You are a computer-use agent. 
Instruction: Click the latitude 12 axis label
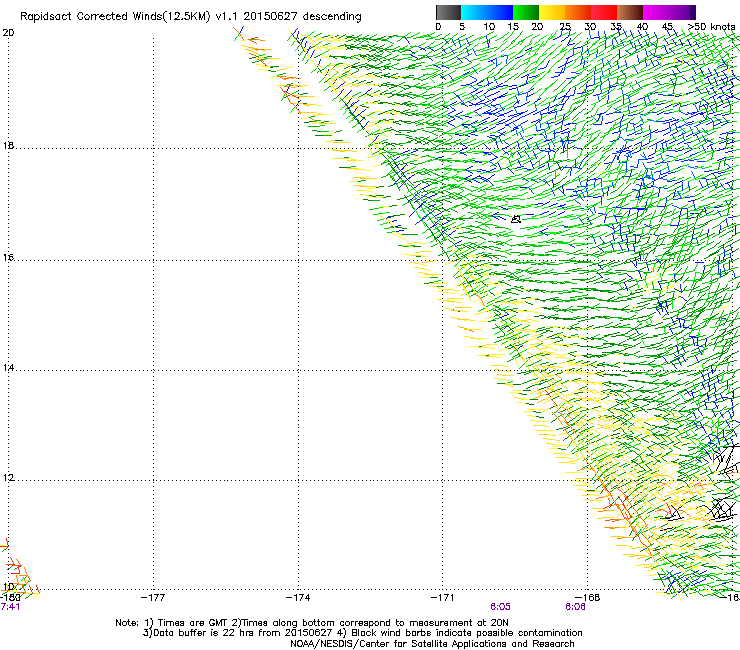(8, 478)
